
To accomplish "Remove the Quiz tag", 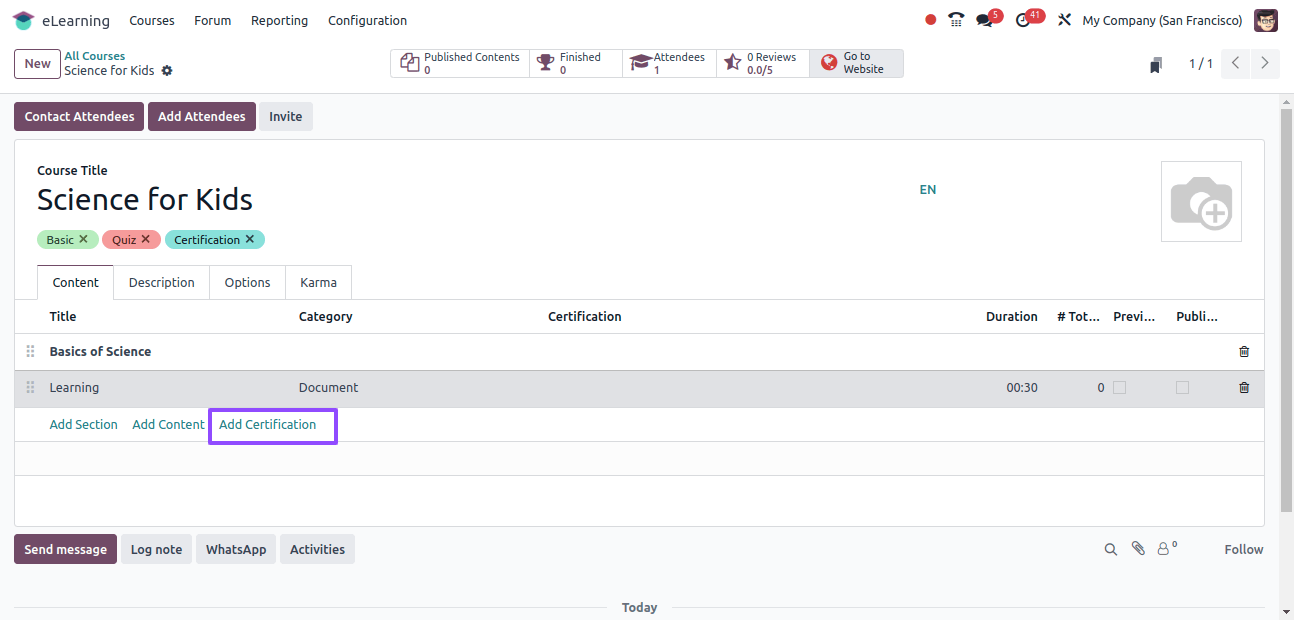I will coord(145,239).
